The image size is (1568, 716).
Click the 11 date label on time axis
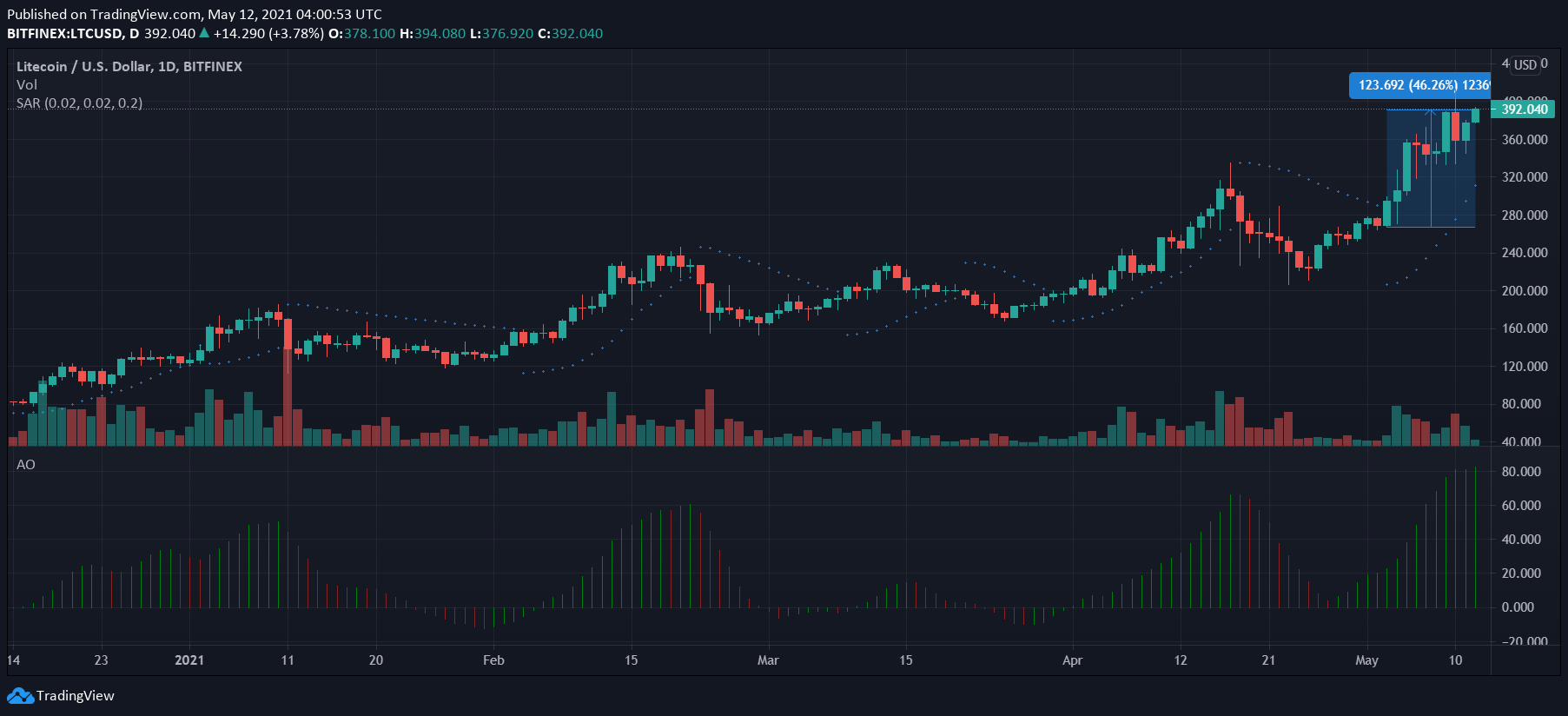coord(288,660)
